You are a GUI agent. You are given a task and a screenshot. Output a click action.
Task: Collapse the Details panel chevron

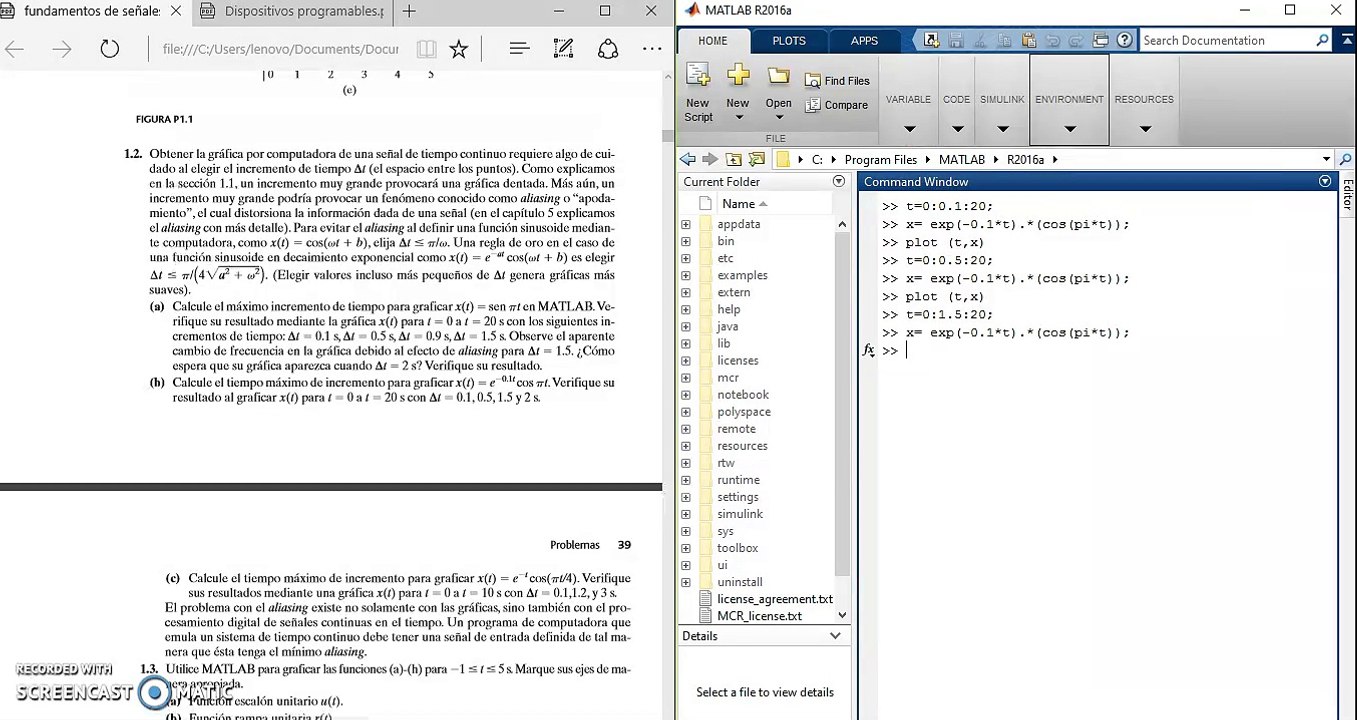pos(836,636)
